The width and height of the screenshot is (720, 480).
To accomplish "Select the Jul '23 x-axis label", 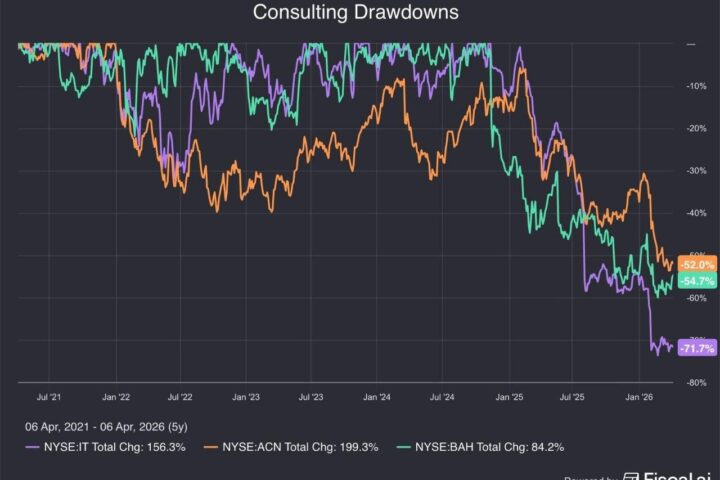I will (x=311, y=397).
